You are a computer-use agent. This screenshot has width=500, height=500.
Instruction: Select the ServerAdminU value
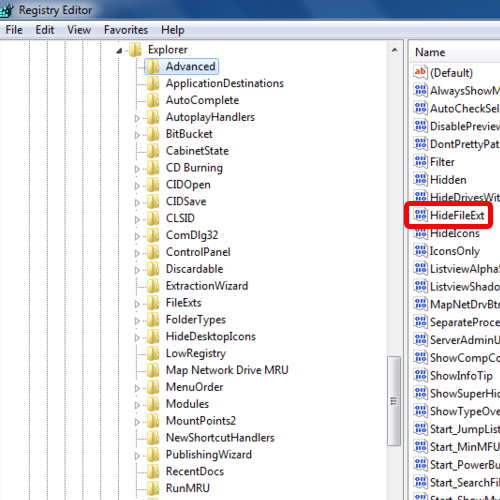[x=465, y=340]
